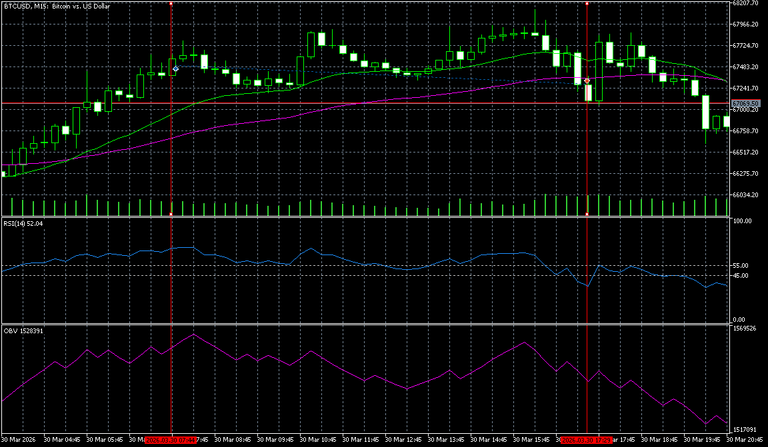
Task: Click the red date label 2026.03.30 17:29
Action: tap(586, 440)
